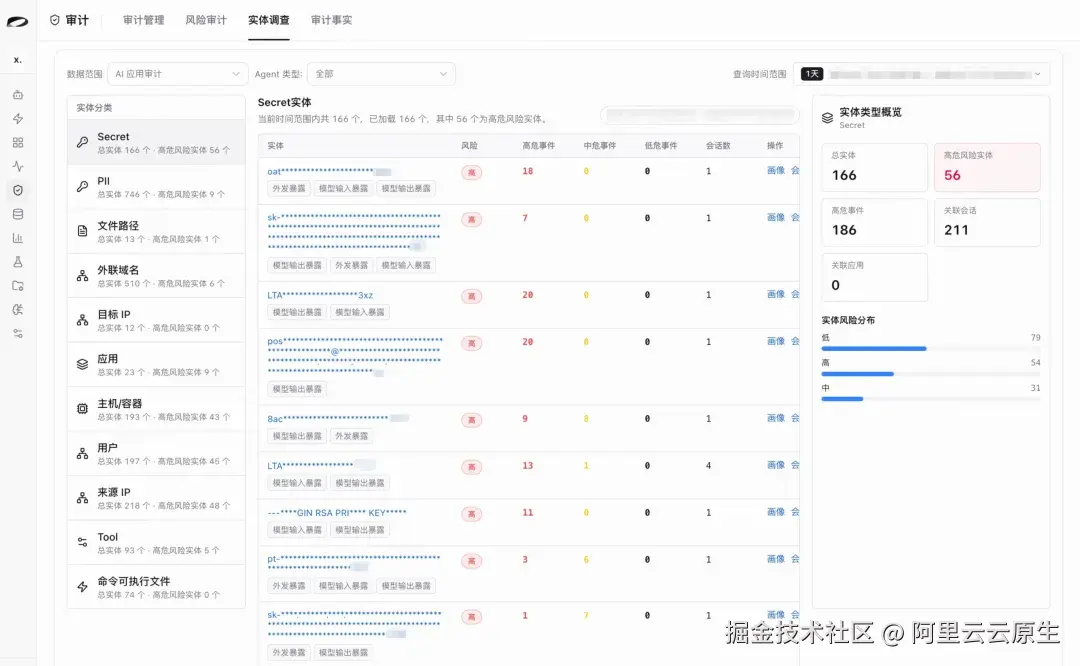Open 画像 for the pt-*** entity row
Image resolution: width=1080 pixels, height=666 pixels.
point(776,559)
